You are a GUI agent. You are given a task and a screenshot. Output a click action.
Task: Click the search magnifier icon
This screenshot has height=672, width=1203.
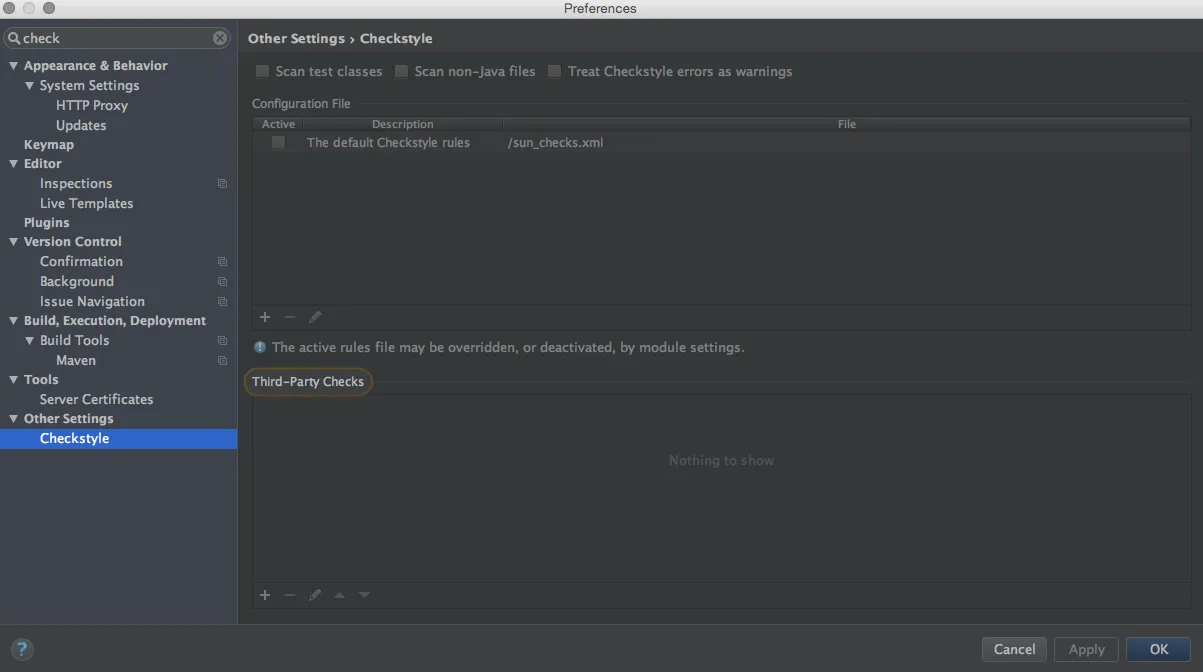pyautogui.click(x=14, y=38)
